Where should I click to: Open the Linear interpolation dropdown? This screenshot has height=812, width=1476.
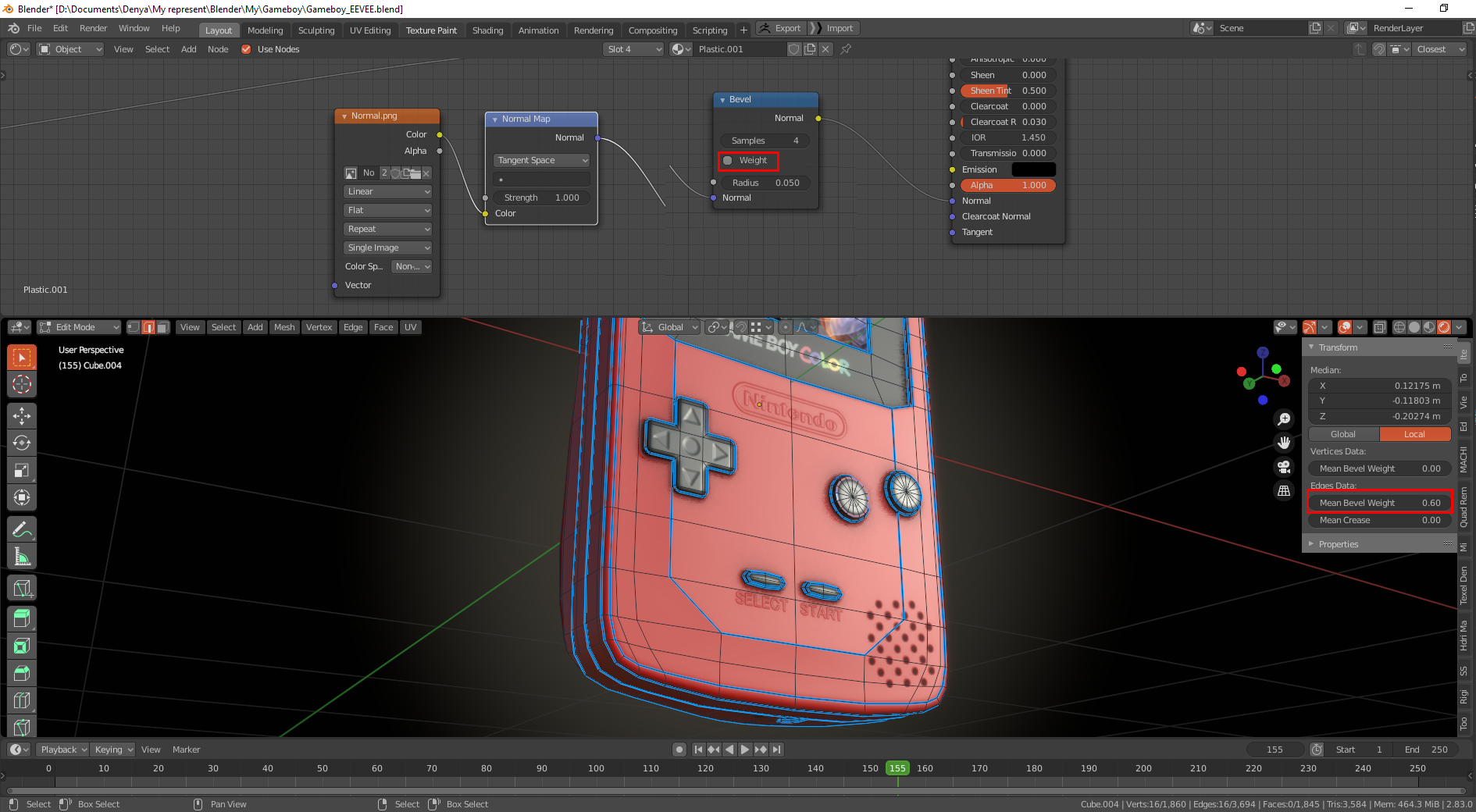(x=388, y=191)
